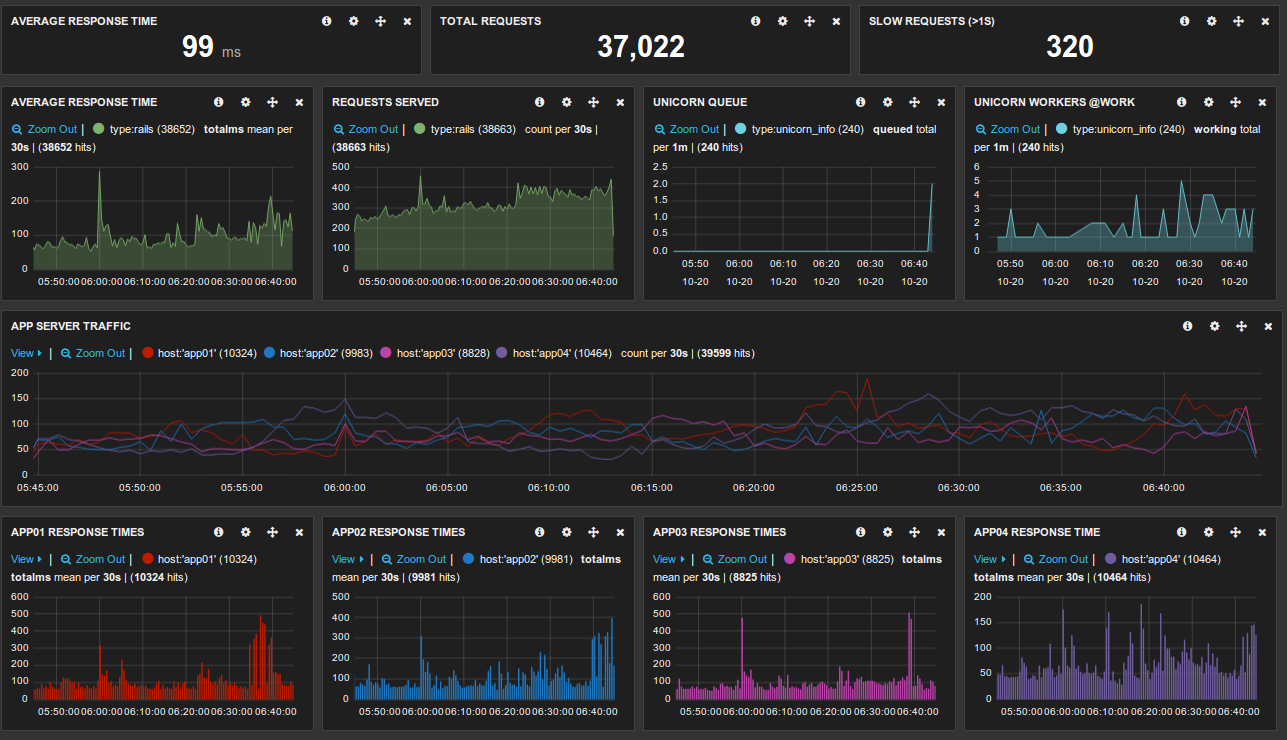Click the 37,022 total requests value
The image size is (1287, 740).
[641, 47]
